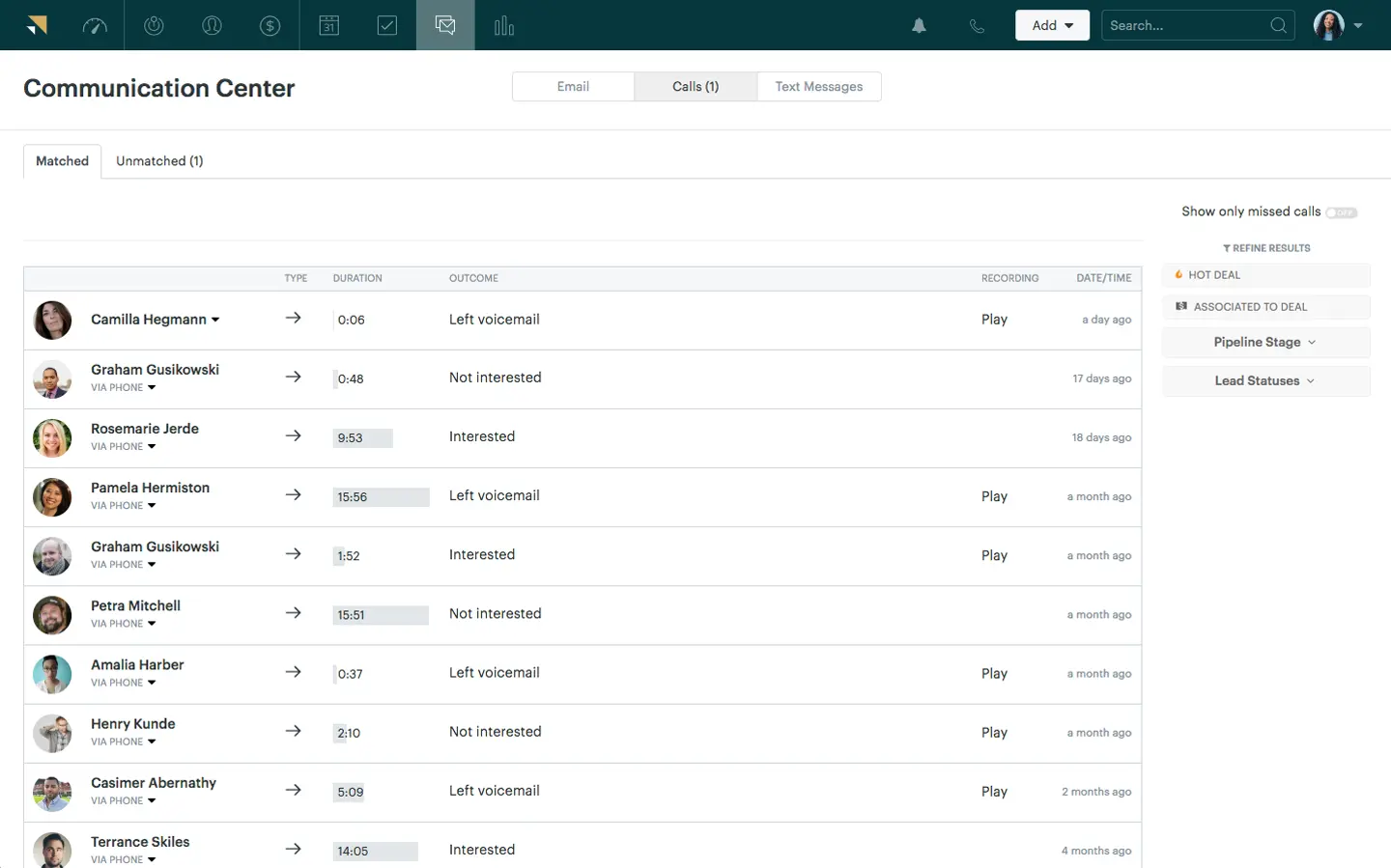Open the Dashboard speedometer icon
This screenshot has height=868, width=1391.
click(95, 25)
